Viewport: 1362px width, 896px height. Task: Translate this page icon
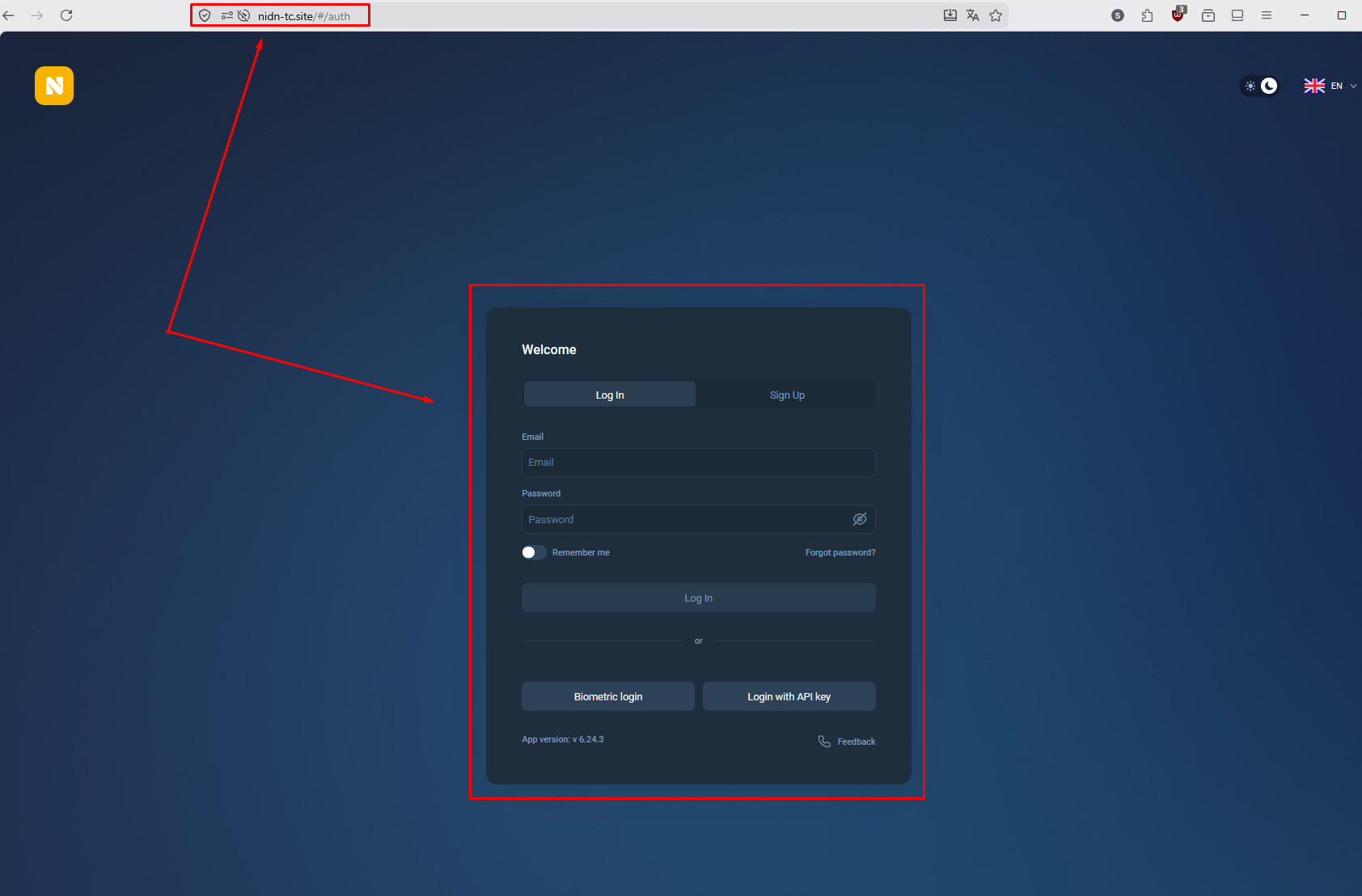973,15
